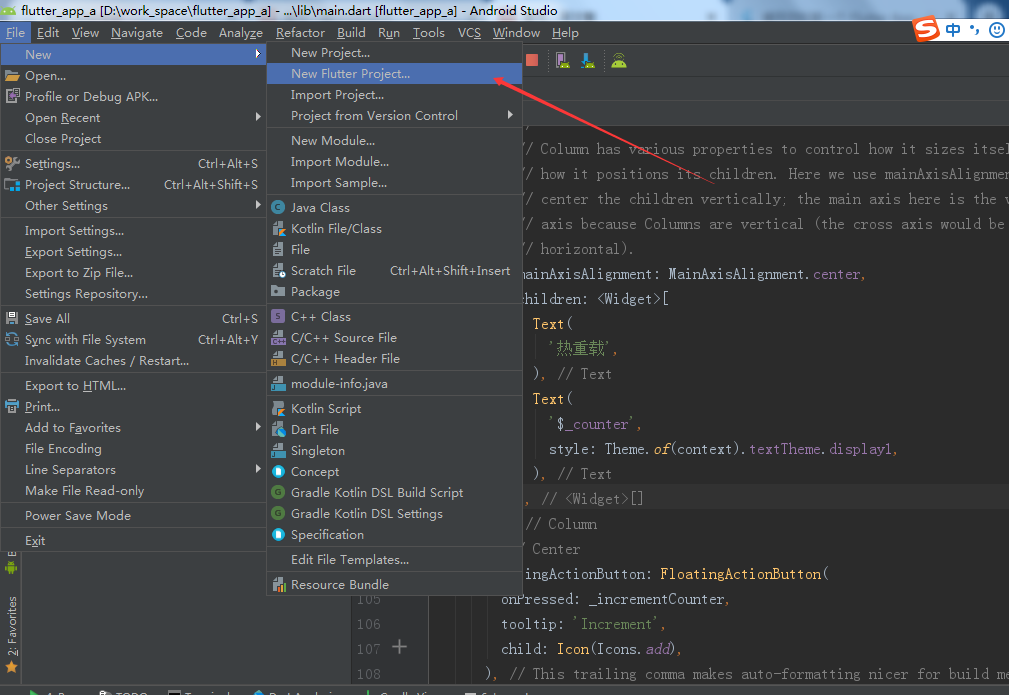Choose File in the New submenu

(x=394, y=250)
